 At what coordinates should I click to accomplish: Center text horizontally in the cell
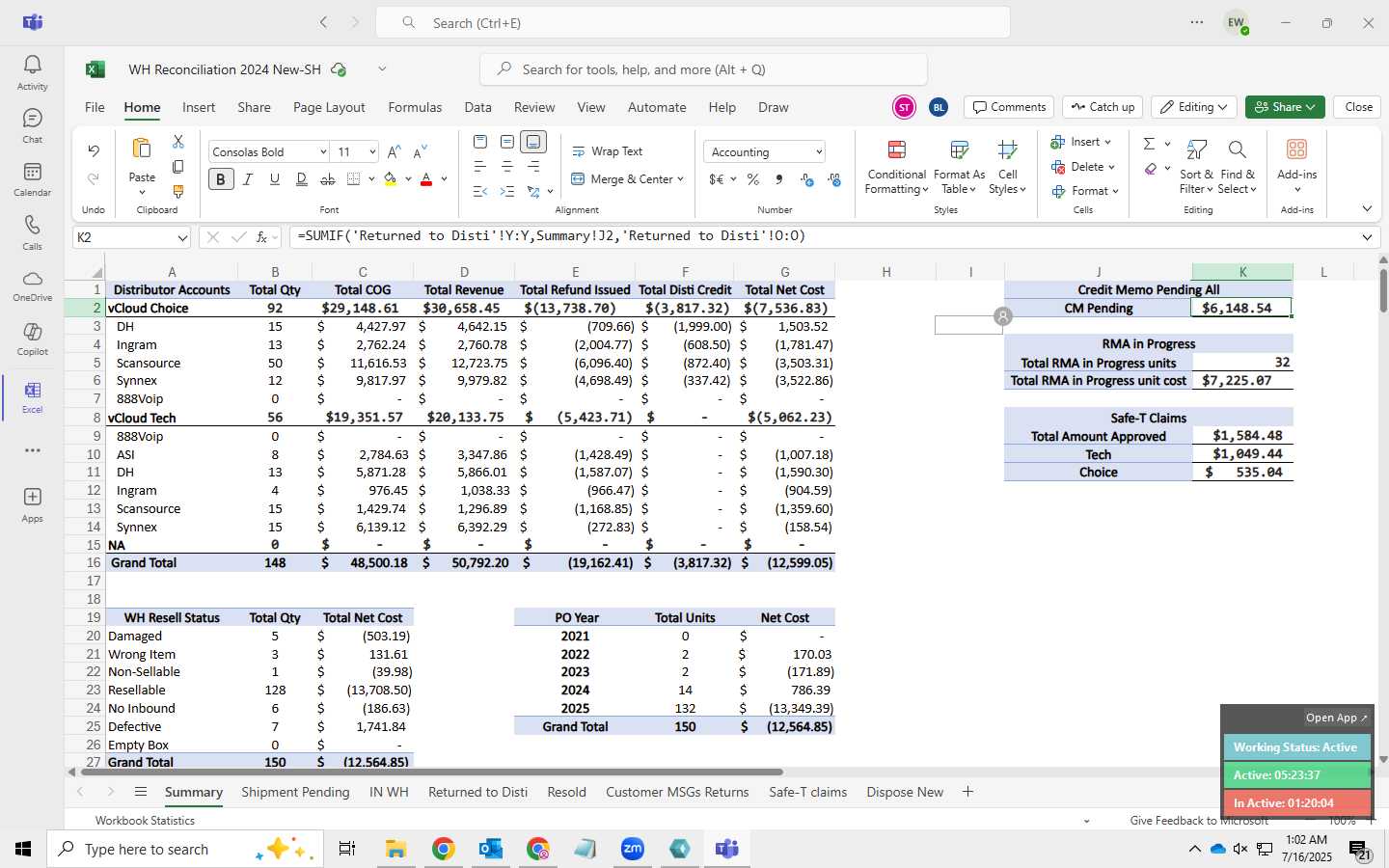click(x=506, y=167)
